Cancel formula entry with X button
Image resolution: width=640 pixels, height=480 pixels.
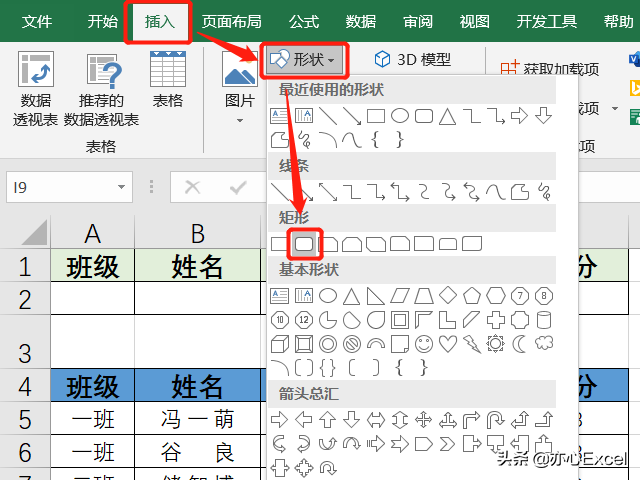(192, 187)
